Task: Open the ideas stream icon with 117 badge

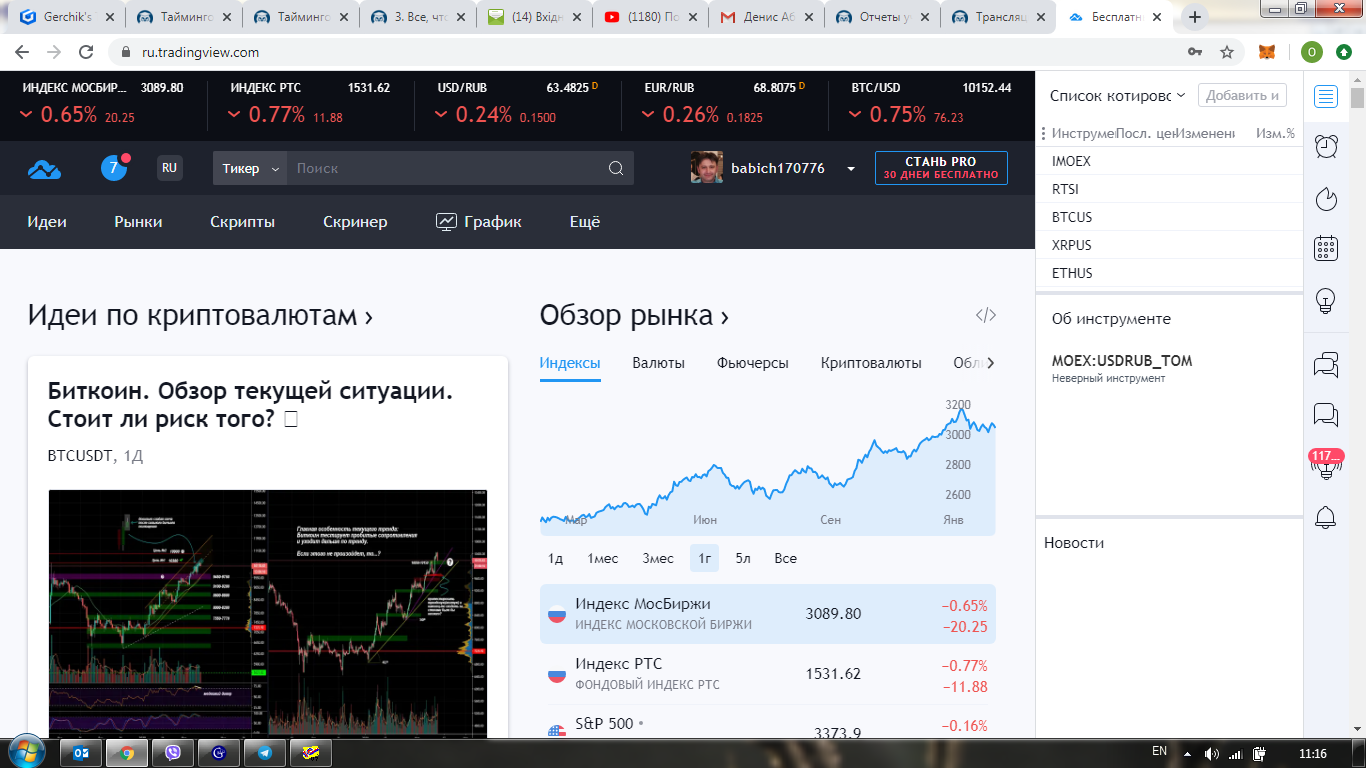Action: [1326, 465]
